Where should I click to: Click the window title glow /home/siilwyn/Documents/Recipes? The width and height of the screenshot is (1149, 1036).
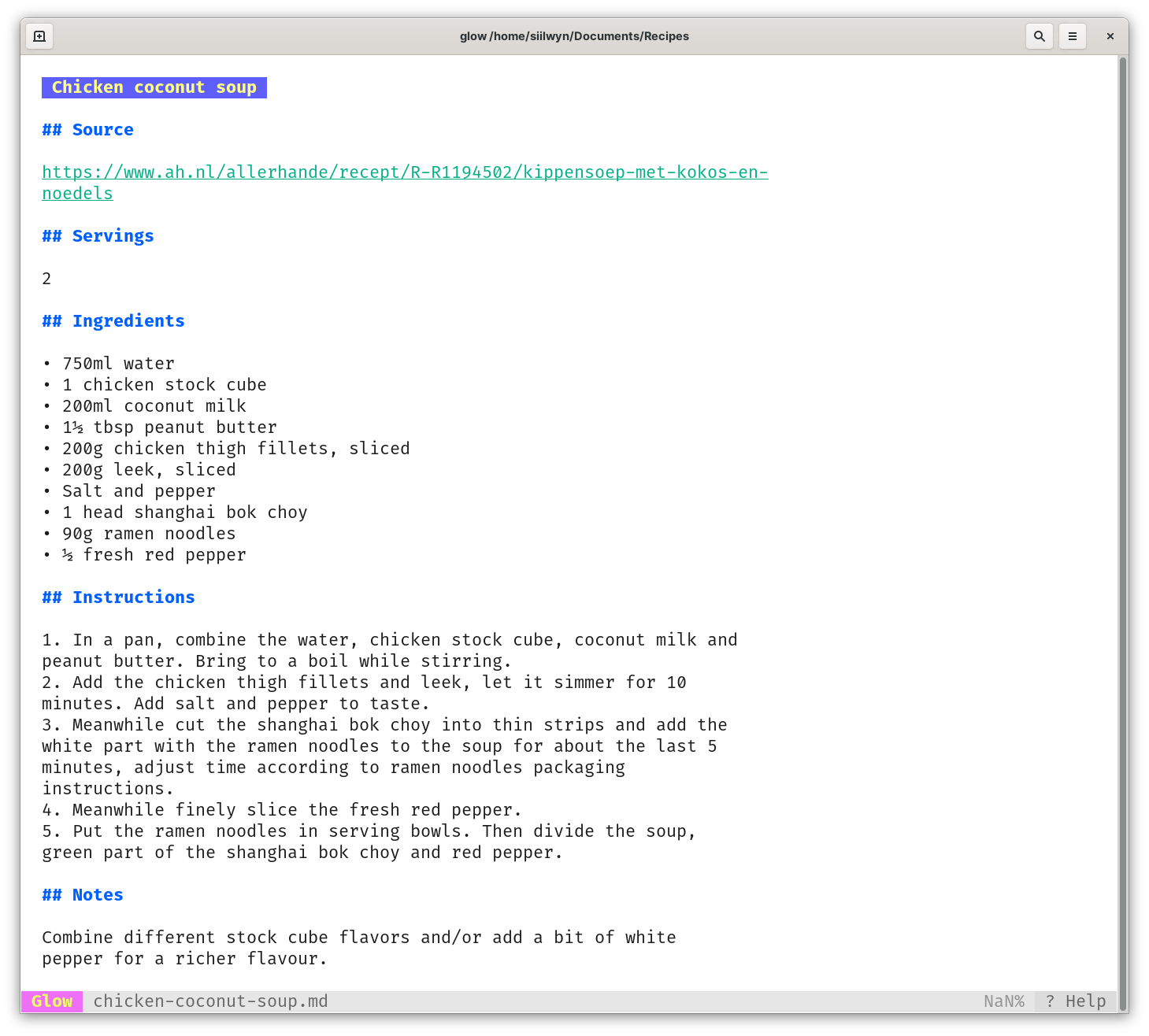[574, 36]
